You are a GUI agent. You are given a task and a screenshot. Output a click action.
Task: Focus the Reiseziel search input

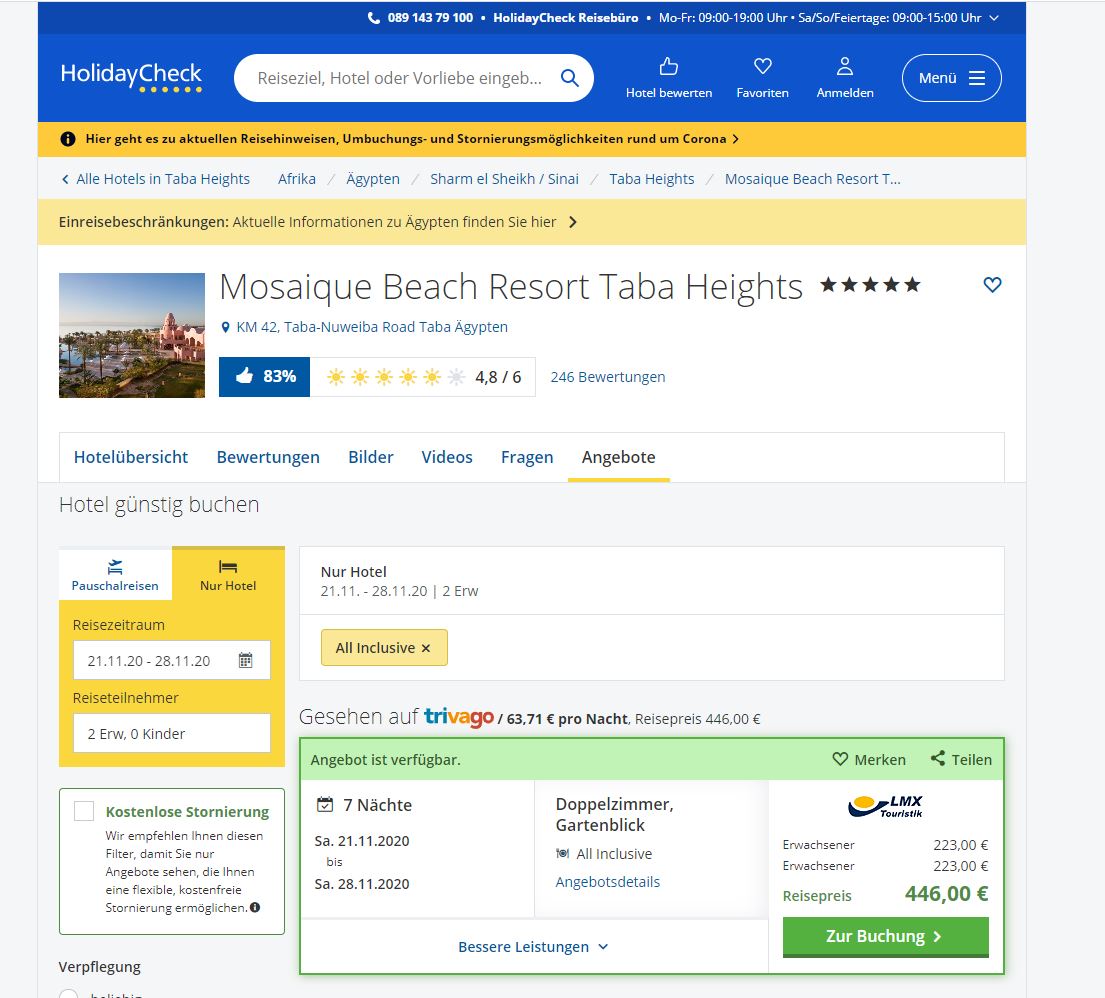click(400, 78)
